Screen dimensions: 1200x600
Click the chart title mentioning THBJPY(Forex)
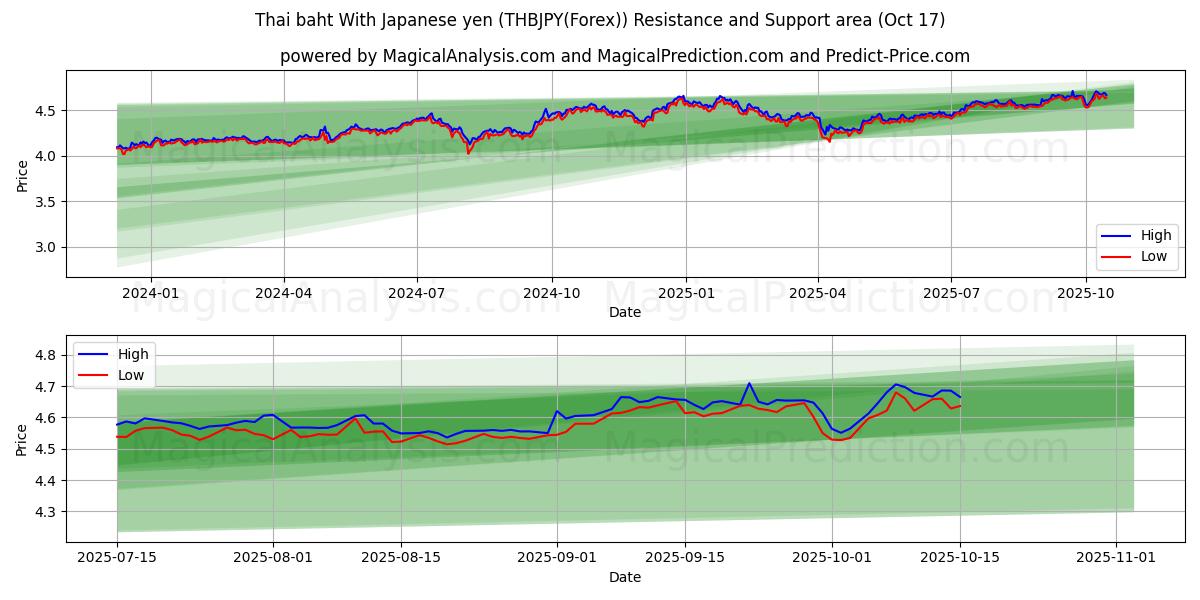(x=600, y=20)
